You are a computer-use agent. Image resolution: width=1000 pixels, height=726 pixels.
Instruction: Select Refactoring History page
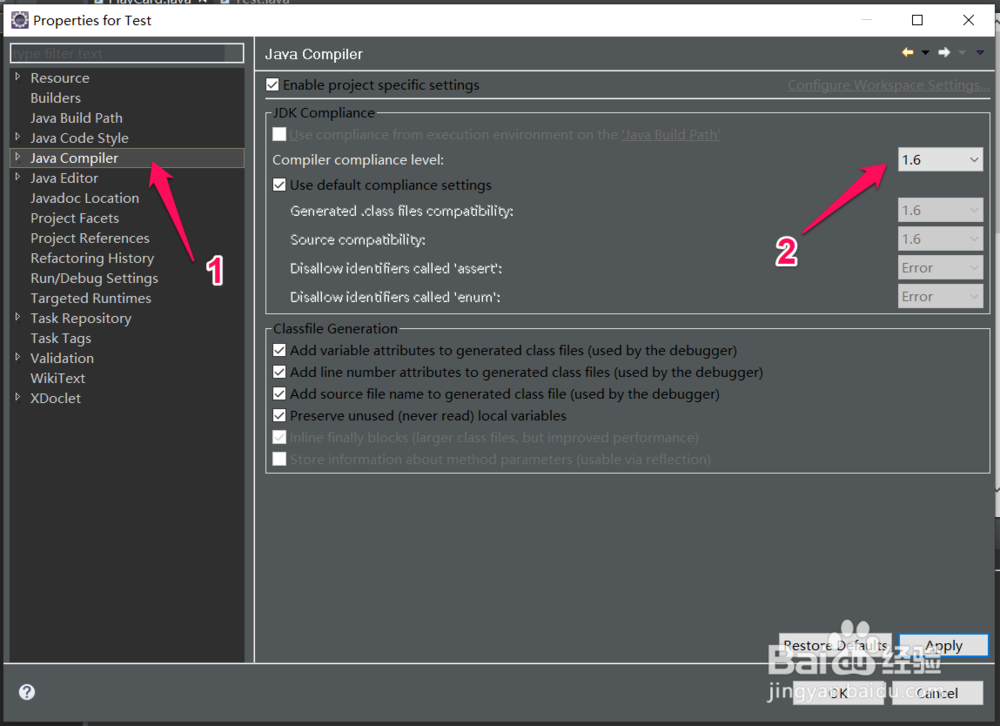[92, 258]
